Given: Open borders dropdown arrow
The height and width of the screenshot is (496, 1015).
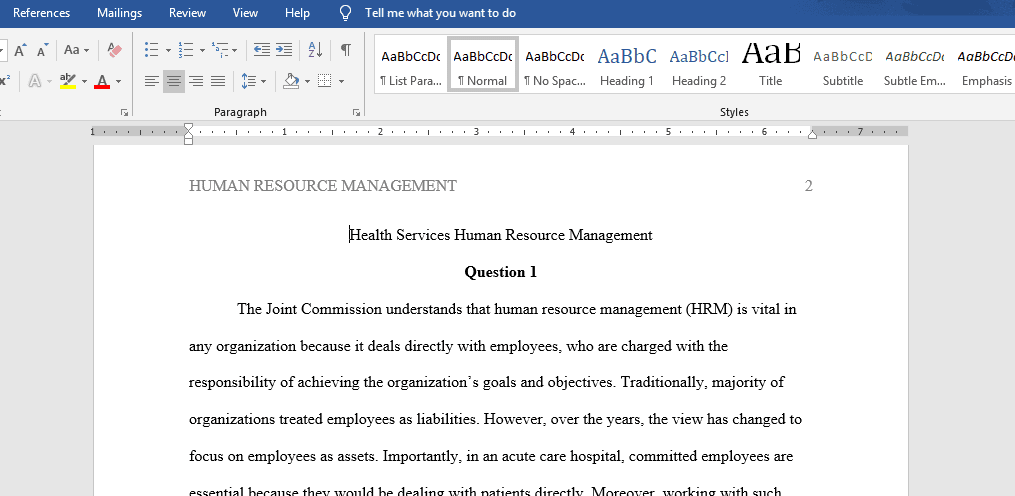Looking at the screenshot, I should pyautogui.click(x=341, y=82).
